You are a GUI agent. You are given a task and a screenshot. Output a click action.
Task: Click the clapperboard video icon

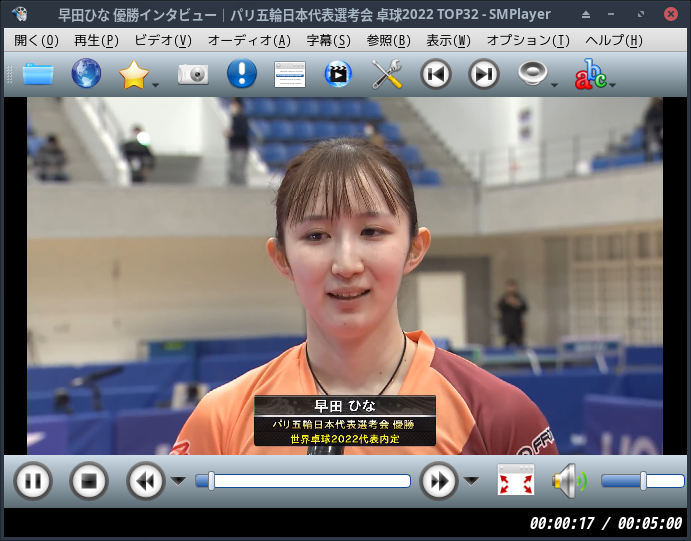coord(338,74)
